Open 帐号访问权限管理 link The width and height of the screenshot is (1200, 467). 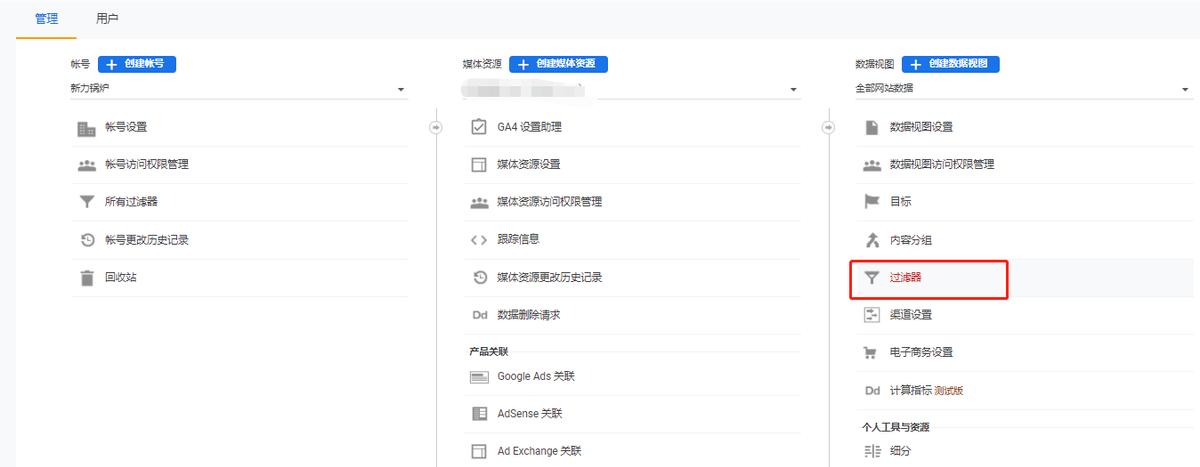click(146, 165)
